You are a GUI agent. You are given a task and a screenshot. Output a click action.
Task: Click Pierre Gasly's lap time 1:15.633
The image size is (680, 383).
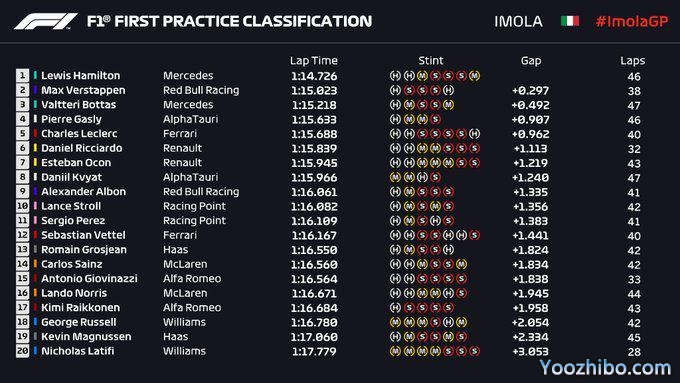pos(314,120)
